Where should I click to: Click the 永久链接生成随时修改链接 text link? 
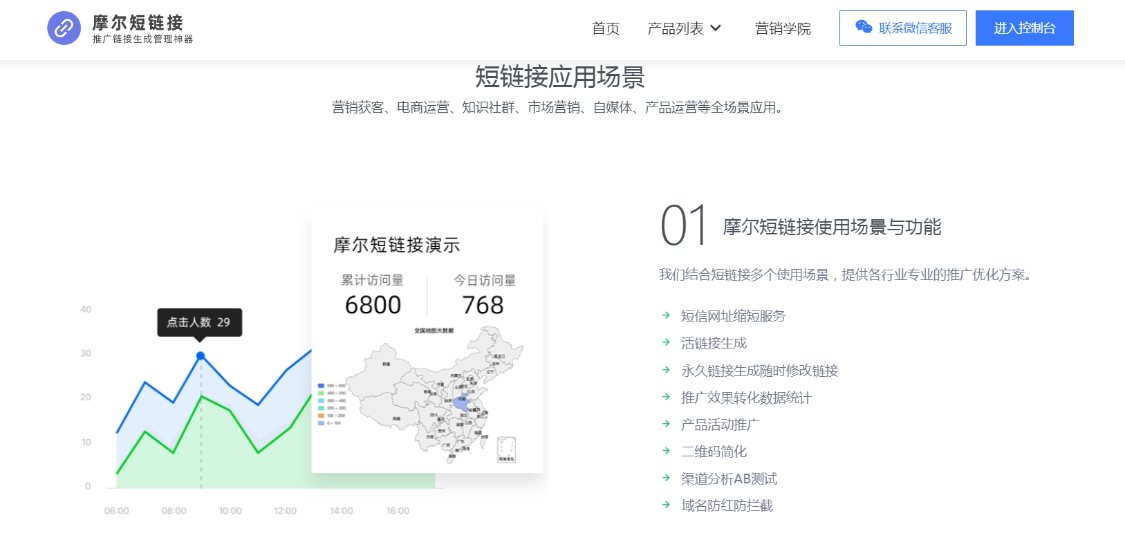click(x=759, y=370)
